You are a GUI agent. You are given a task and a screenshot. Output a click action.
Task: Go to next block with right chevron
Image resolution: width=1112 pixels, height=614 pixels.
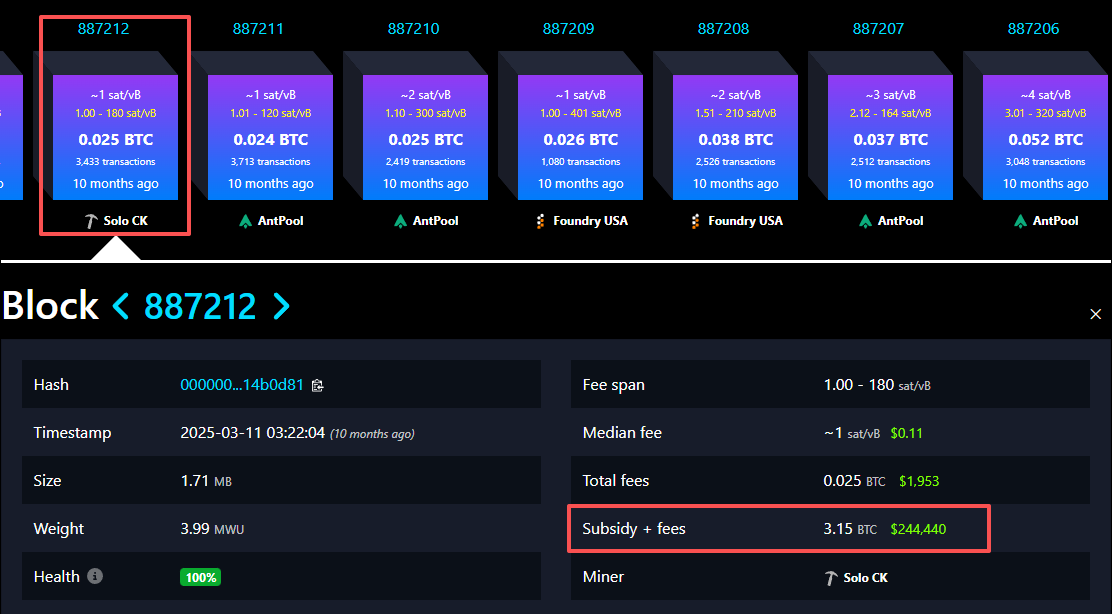(x=282, y=306)
